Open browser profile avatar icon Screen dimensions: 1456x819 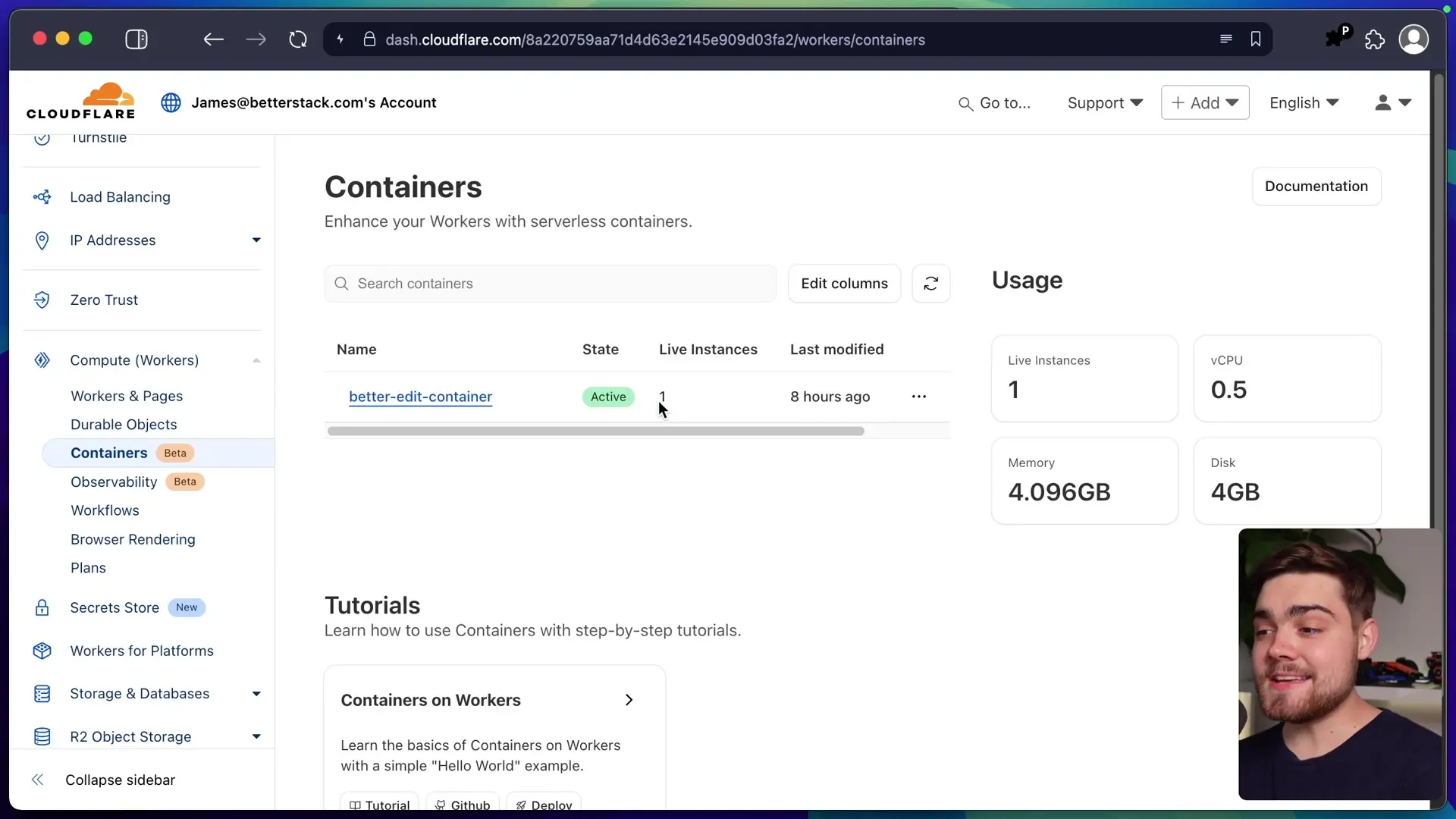pyautogui.click(x=1414, y=39)
